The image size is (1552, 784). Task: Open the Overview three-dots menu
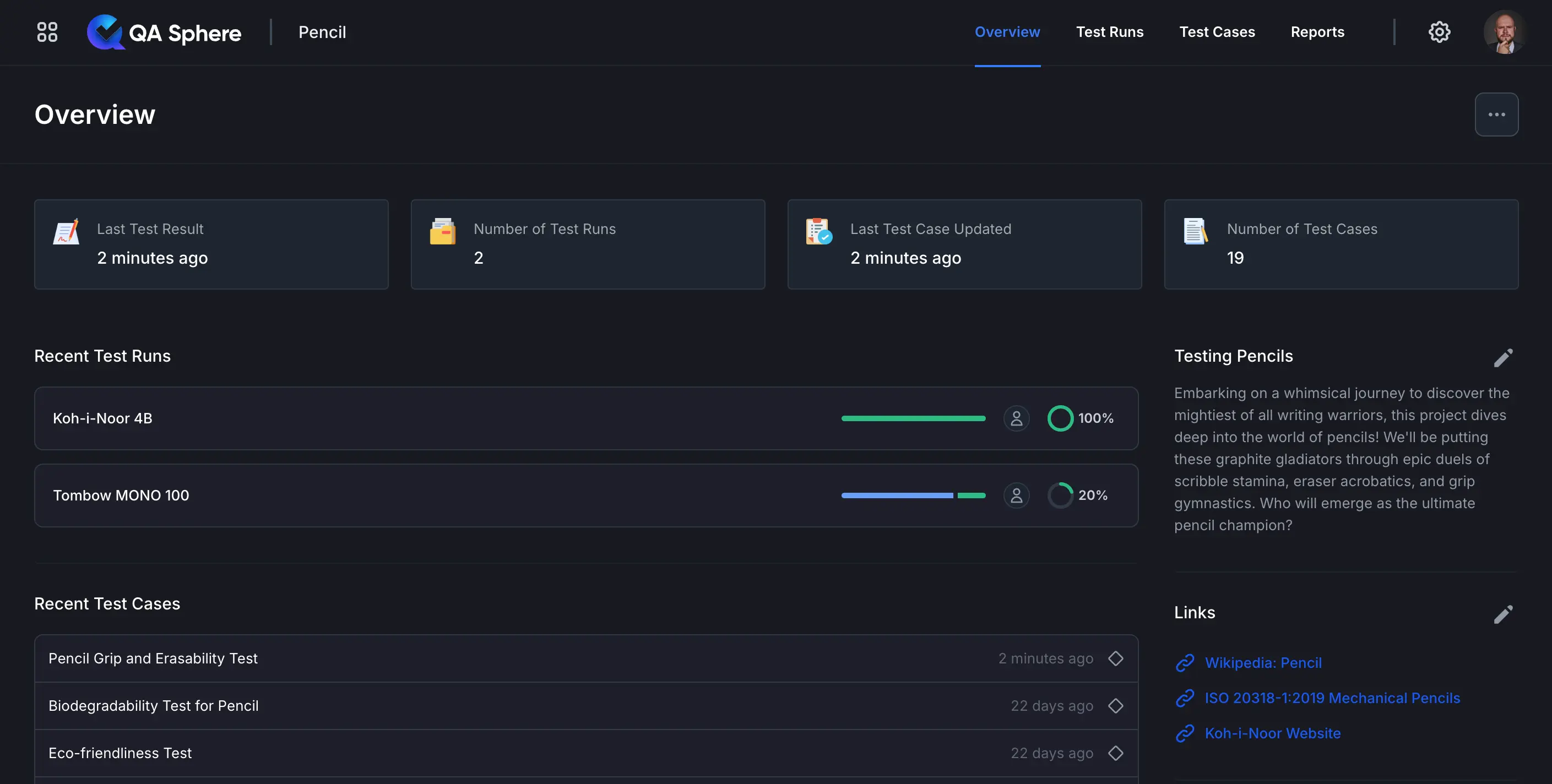(x=1496, y=115)
